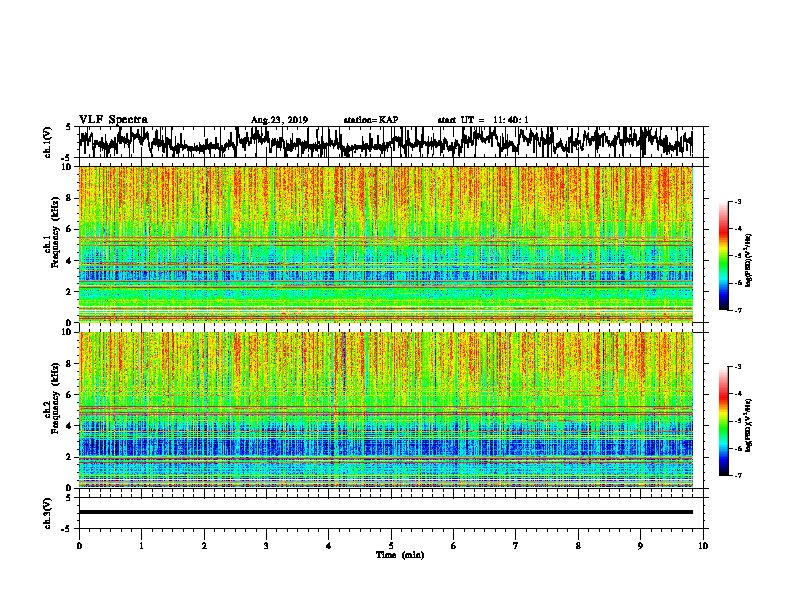Viewport: 792px width, 612px height.
Task: Click the "-3" top value of ch.1 colorbar
Action: pos(737,201)
